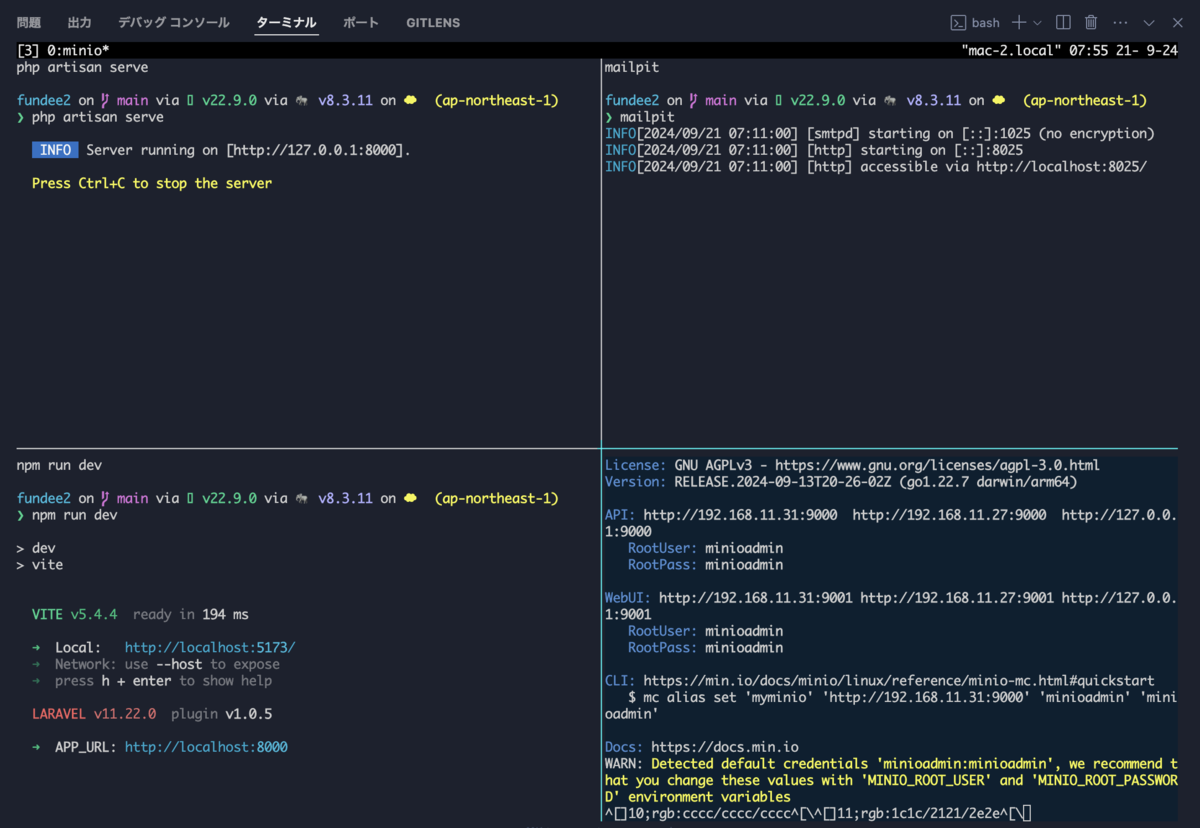Open the minio-mc.html#quickstart CLI link
The height and width of the screenshot is (828, 1200).
898,681
